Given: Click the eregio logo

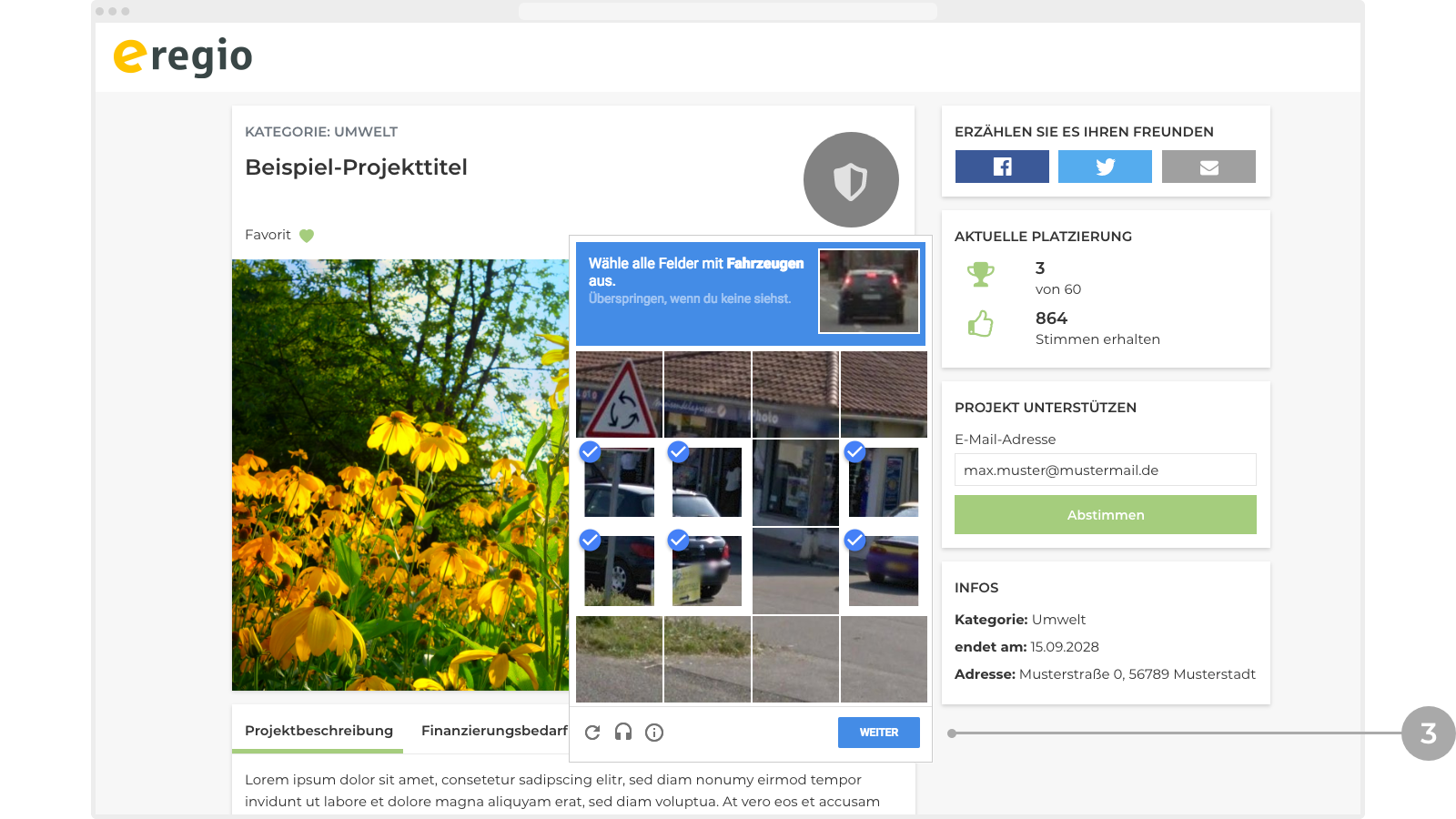Looking at the screenshot, I should (x=183, y=56).
